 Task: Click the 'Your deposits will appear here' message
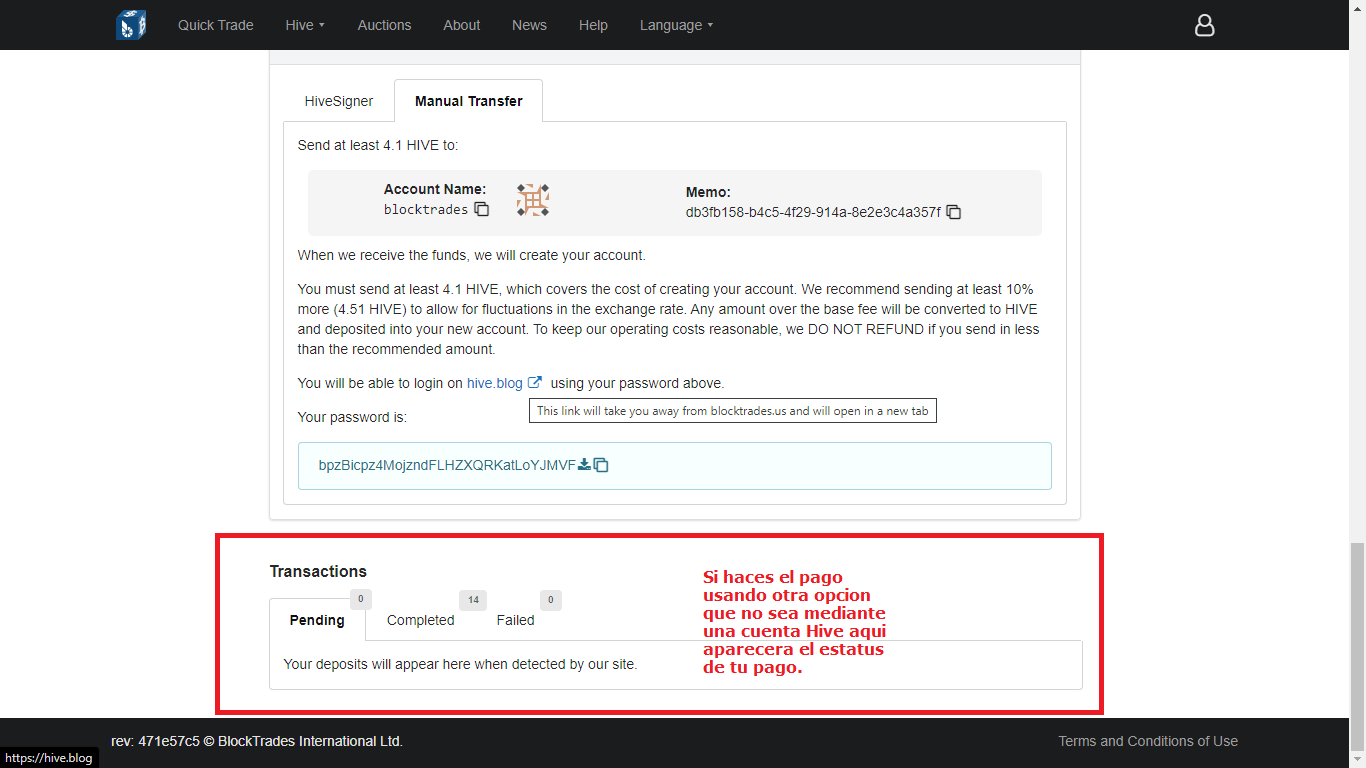point(460,663)
